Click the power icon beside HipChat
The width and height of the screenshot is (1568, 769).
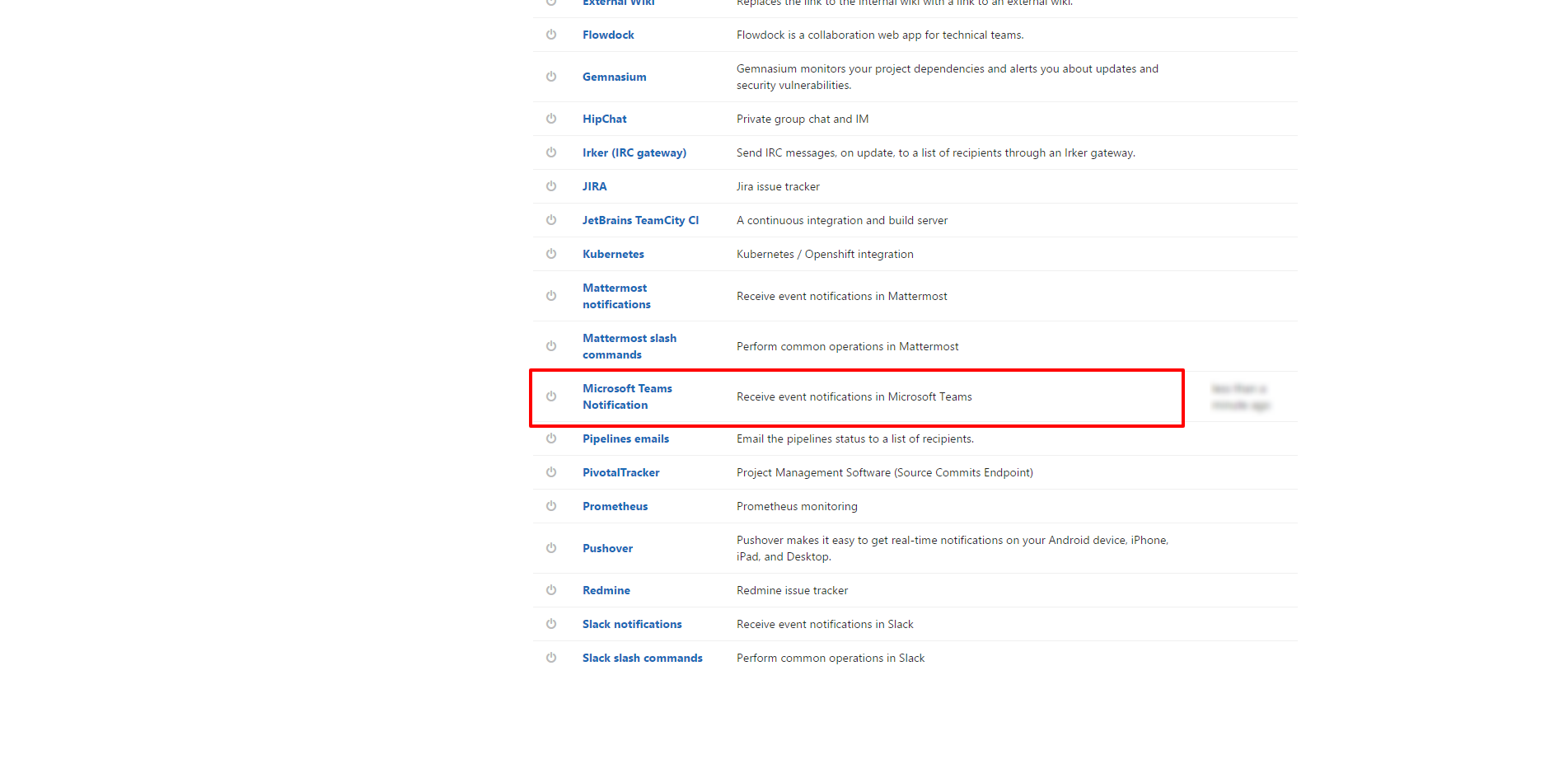551,119
